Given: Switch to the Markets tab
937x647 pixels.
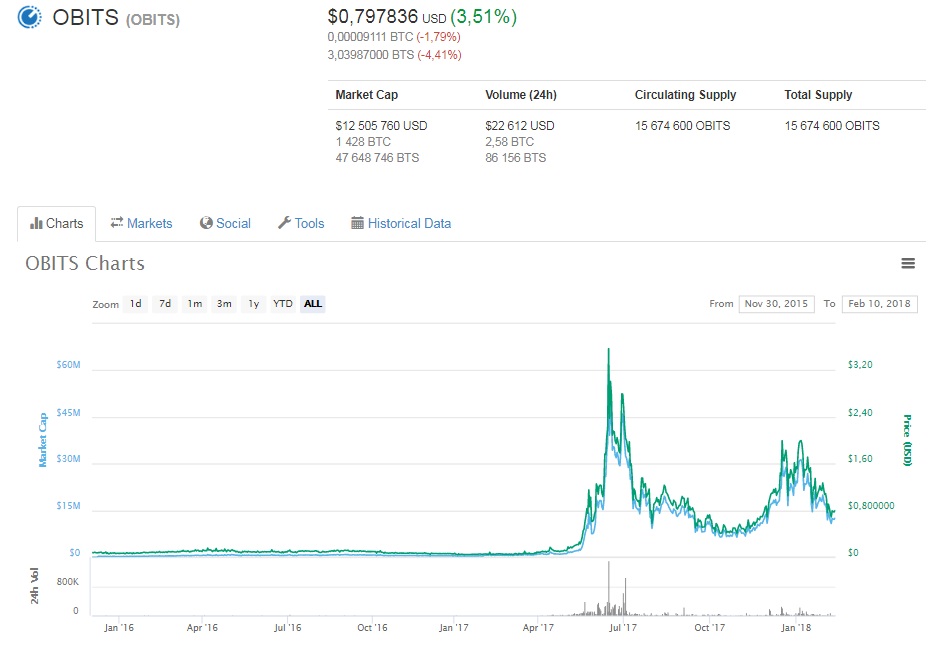Looking at the screenshot, I should [x=141, y=223].
